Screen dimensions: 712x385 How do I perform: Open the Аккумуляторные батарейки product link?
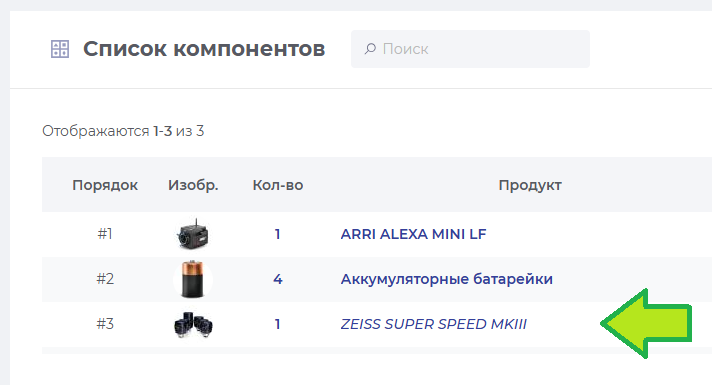(x=446, y=279)
